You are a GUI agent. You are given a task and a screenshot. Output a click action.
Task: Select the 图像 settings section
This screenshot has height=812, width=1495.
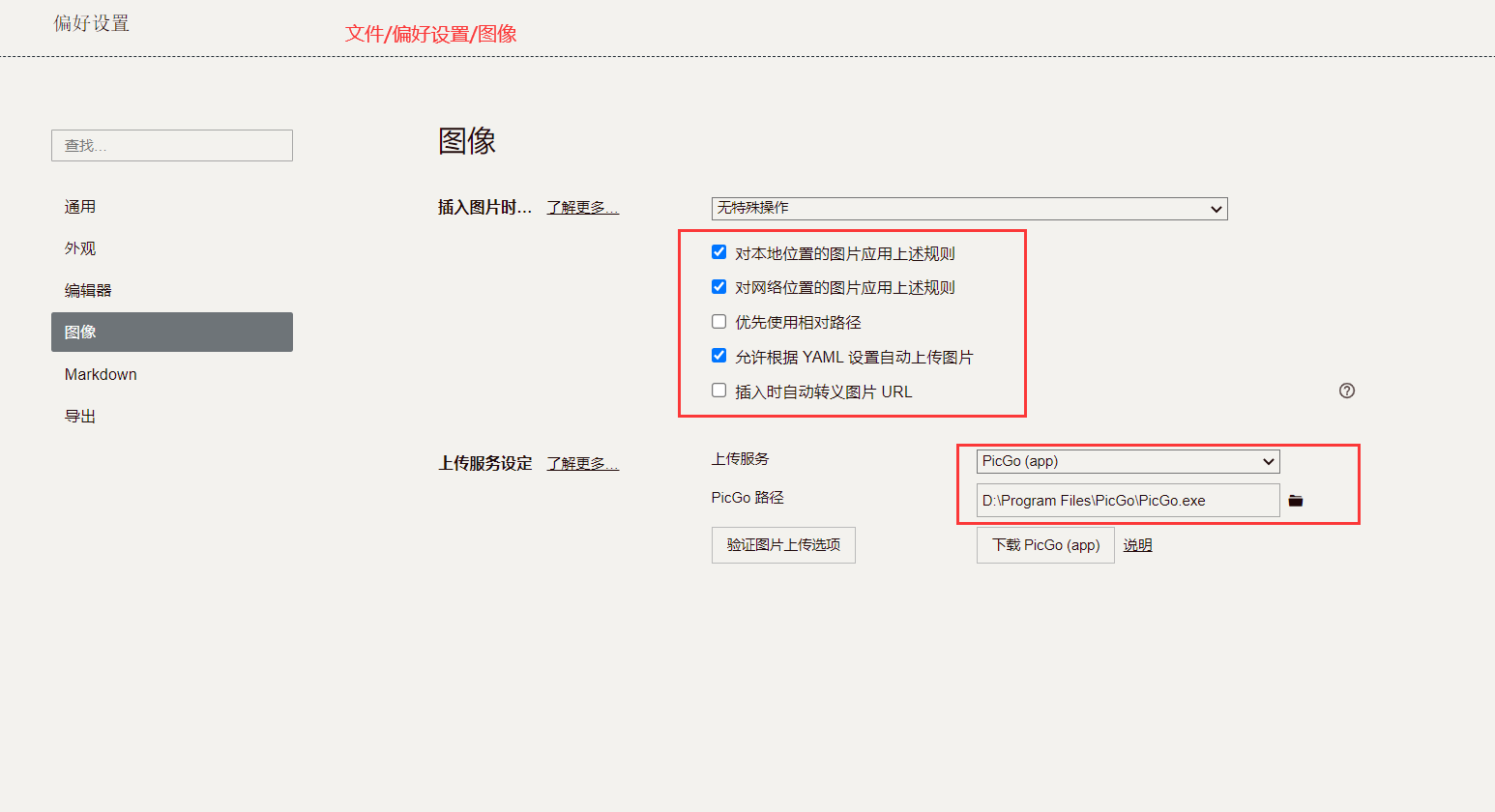(x=171, y=332)
